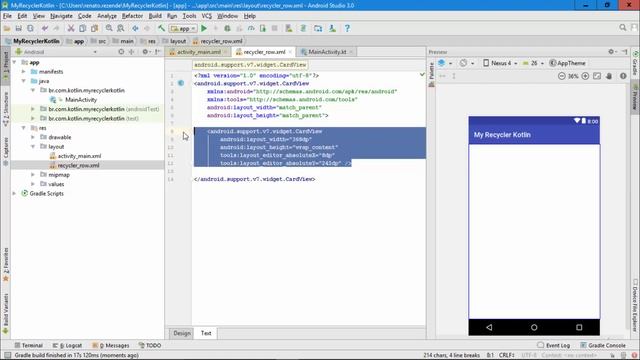Click the Find magnifier icon
The height and width of the screenshot is (360, 640).
pos(109,28)
